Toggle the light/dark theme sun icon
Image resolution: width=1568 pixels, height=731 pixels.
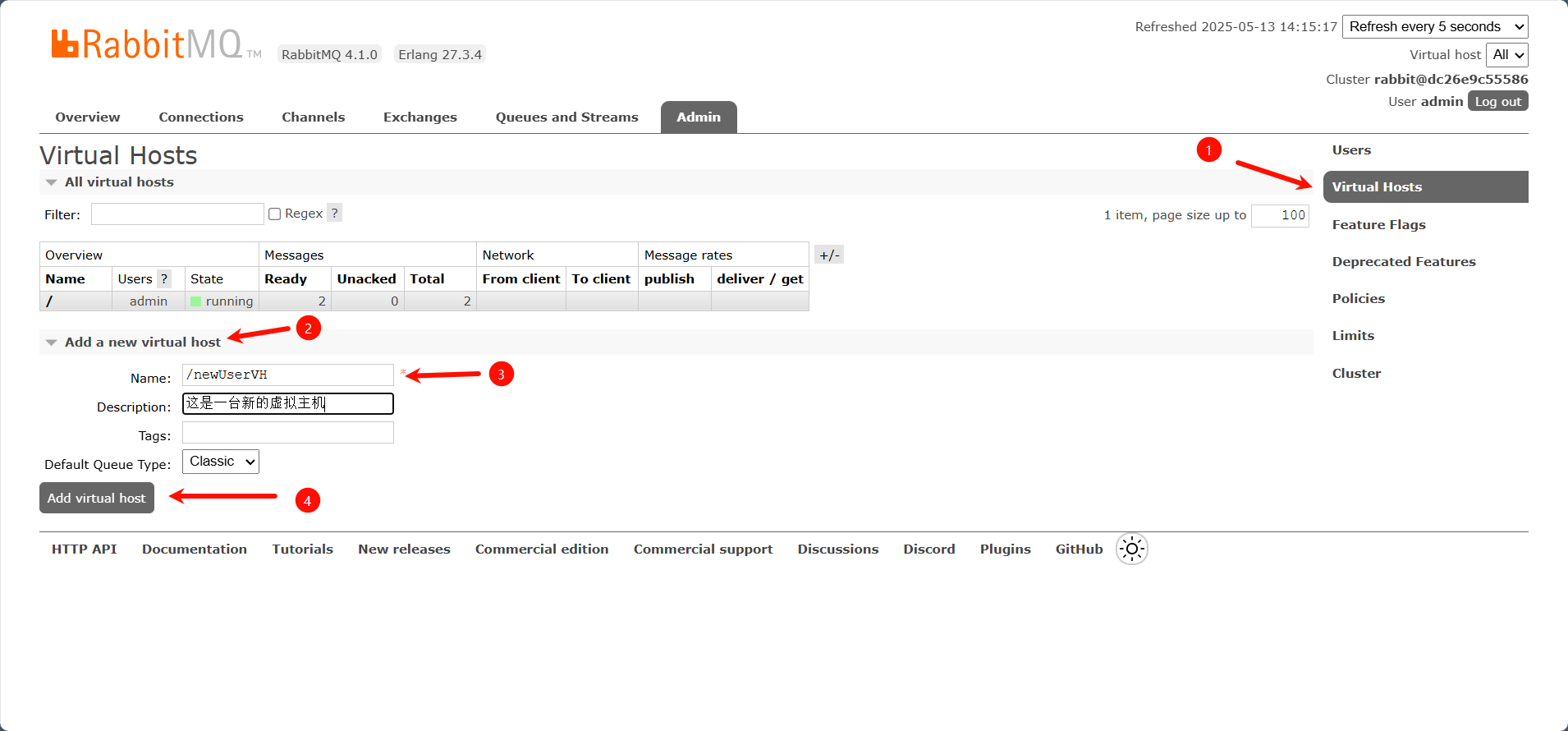click(1131, 549)
